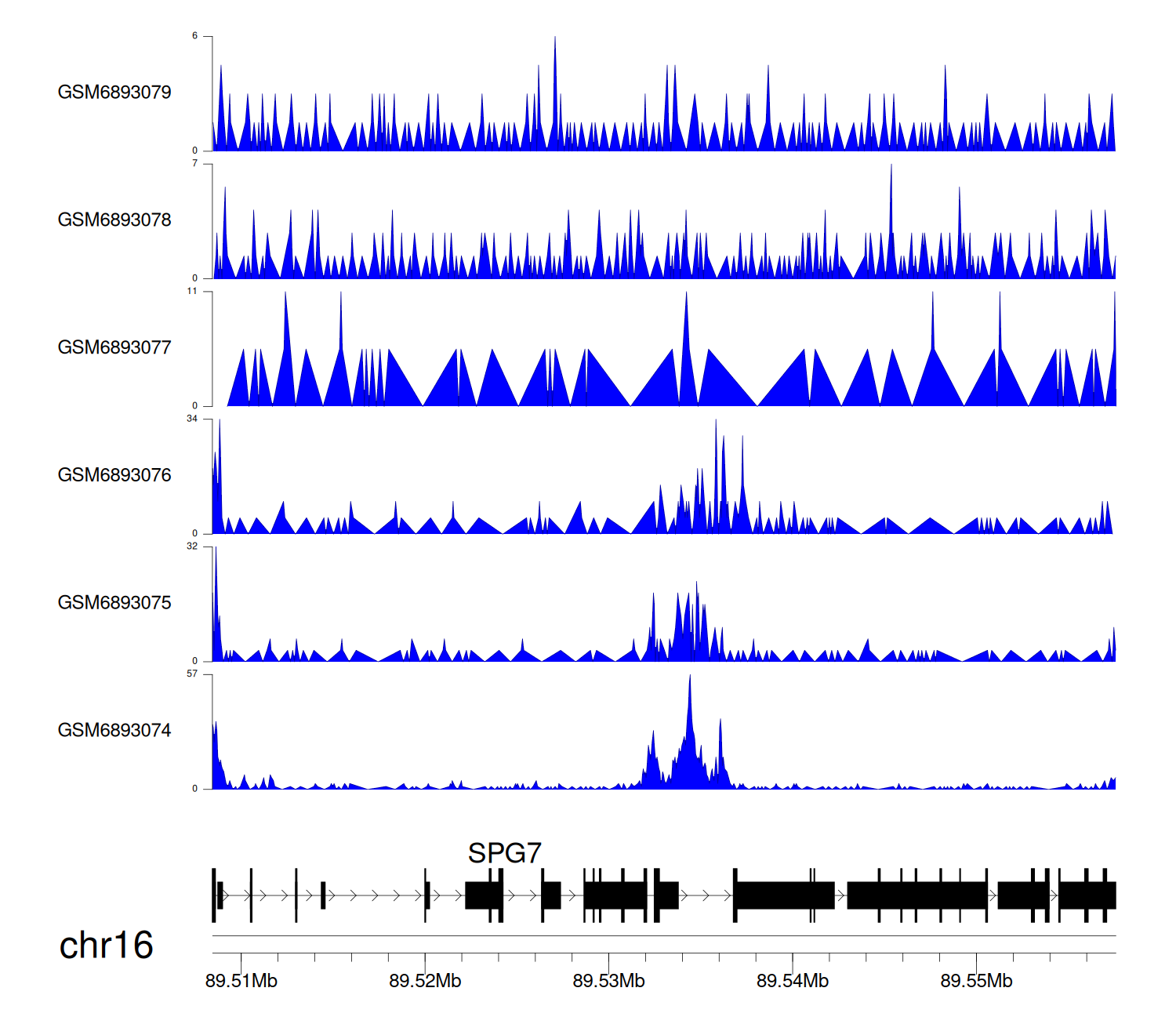This screenshot has height=1035, width=1176.
Task: Click the y-axis maximum value 57
Action: 192,674
